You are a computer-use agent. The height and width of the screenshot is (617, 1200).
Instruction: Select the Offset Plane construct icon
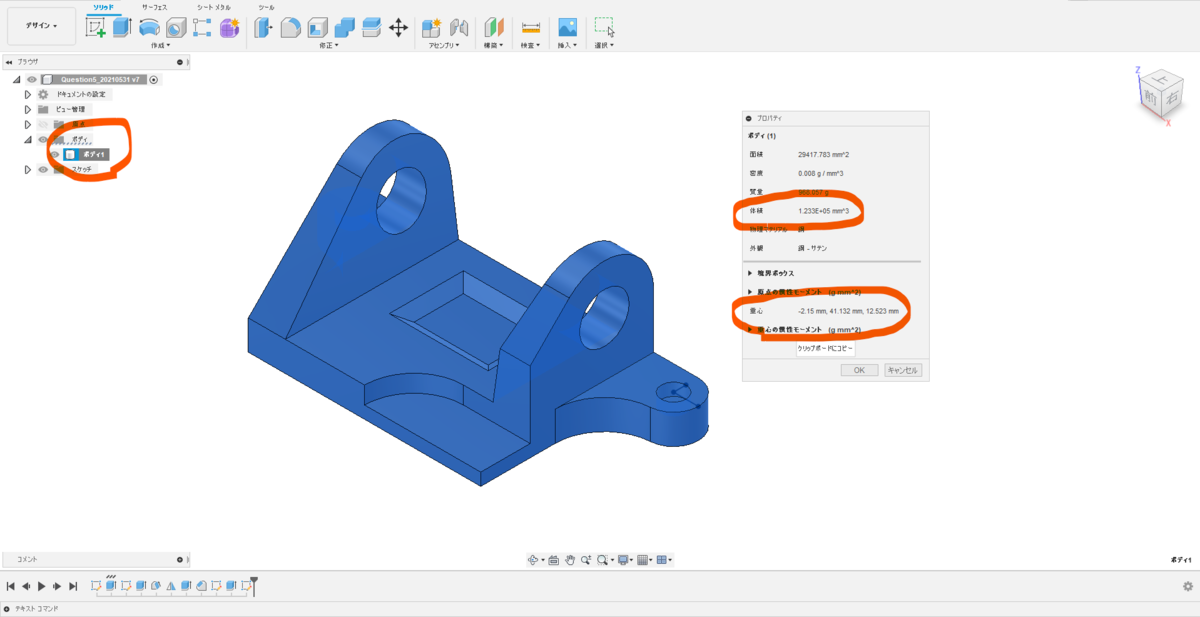tap(494, 27)
